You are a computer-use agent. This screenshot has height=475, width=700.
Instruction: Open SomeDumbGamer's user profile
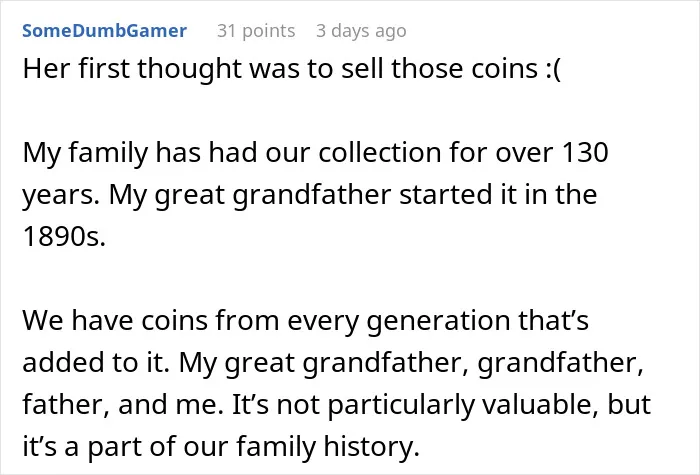[x=104, y=31]
